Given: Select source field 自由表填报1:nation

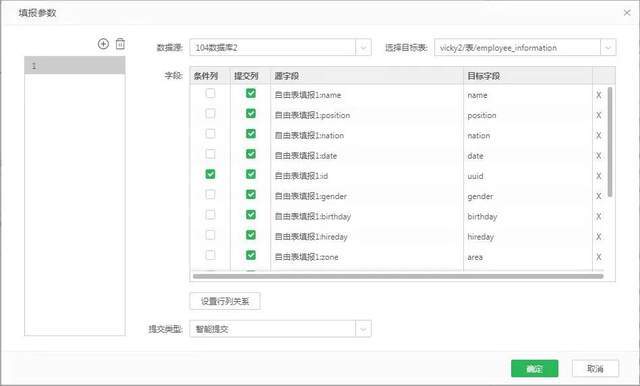Looking at the screenshot, I should tap(309, 135).
